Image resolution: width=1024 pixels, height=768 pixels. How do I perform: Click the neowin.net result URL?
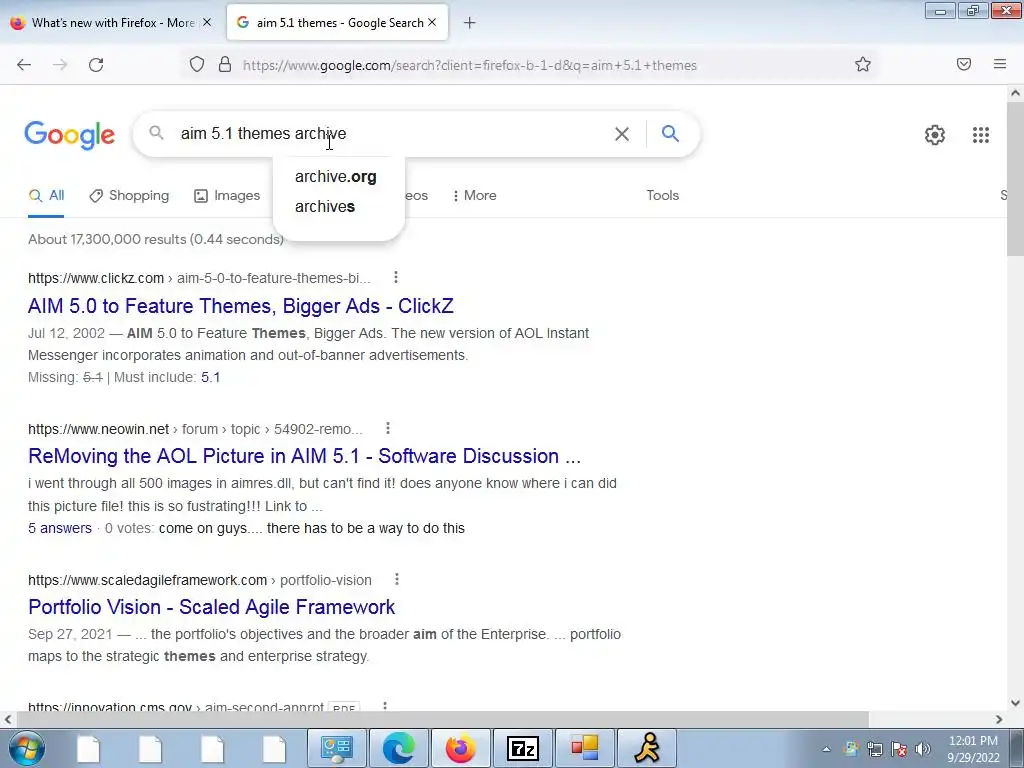(x=195, y=429)
